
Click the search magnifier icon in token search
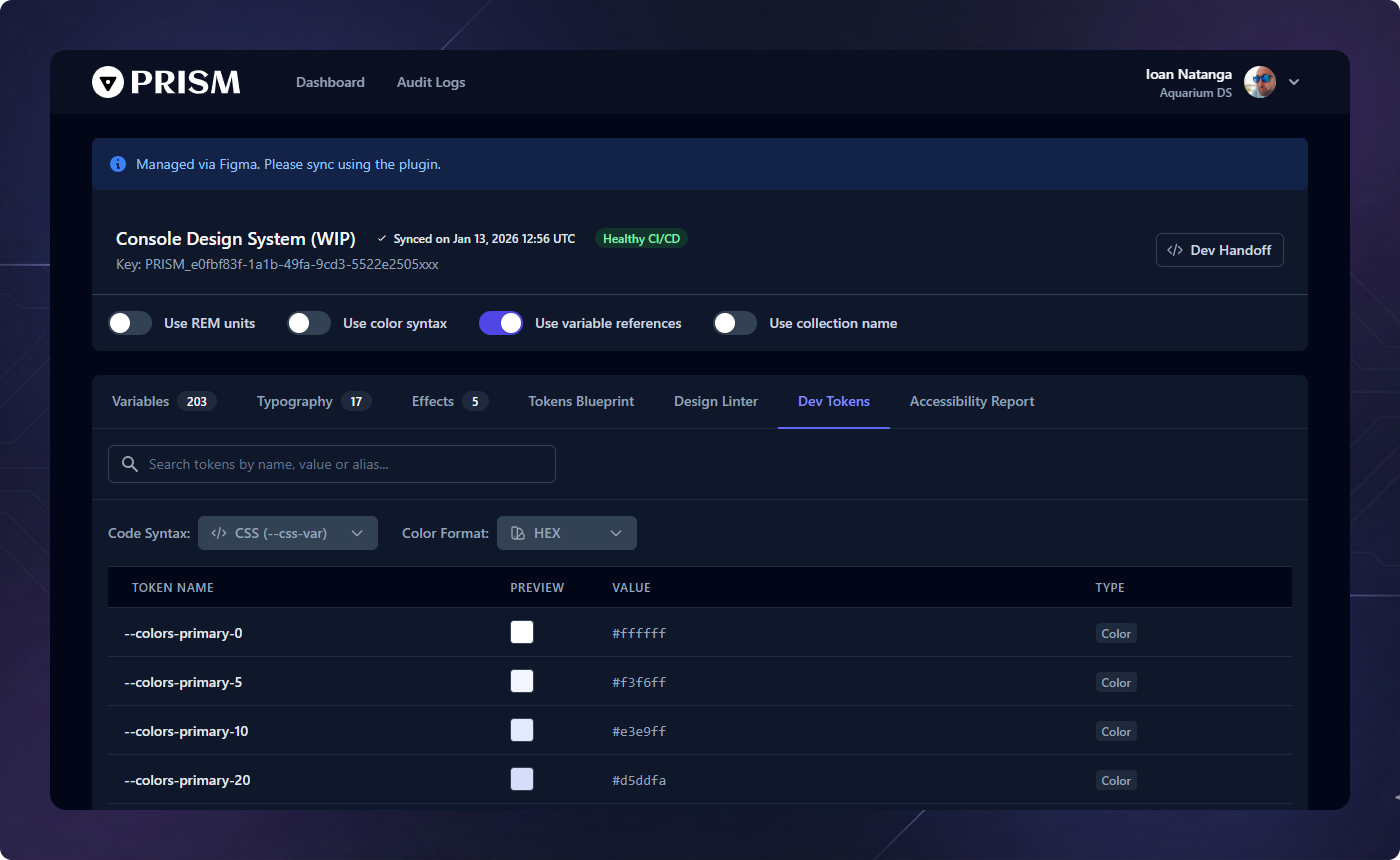pyautogui.click(x=129, y=464)
